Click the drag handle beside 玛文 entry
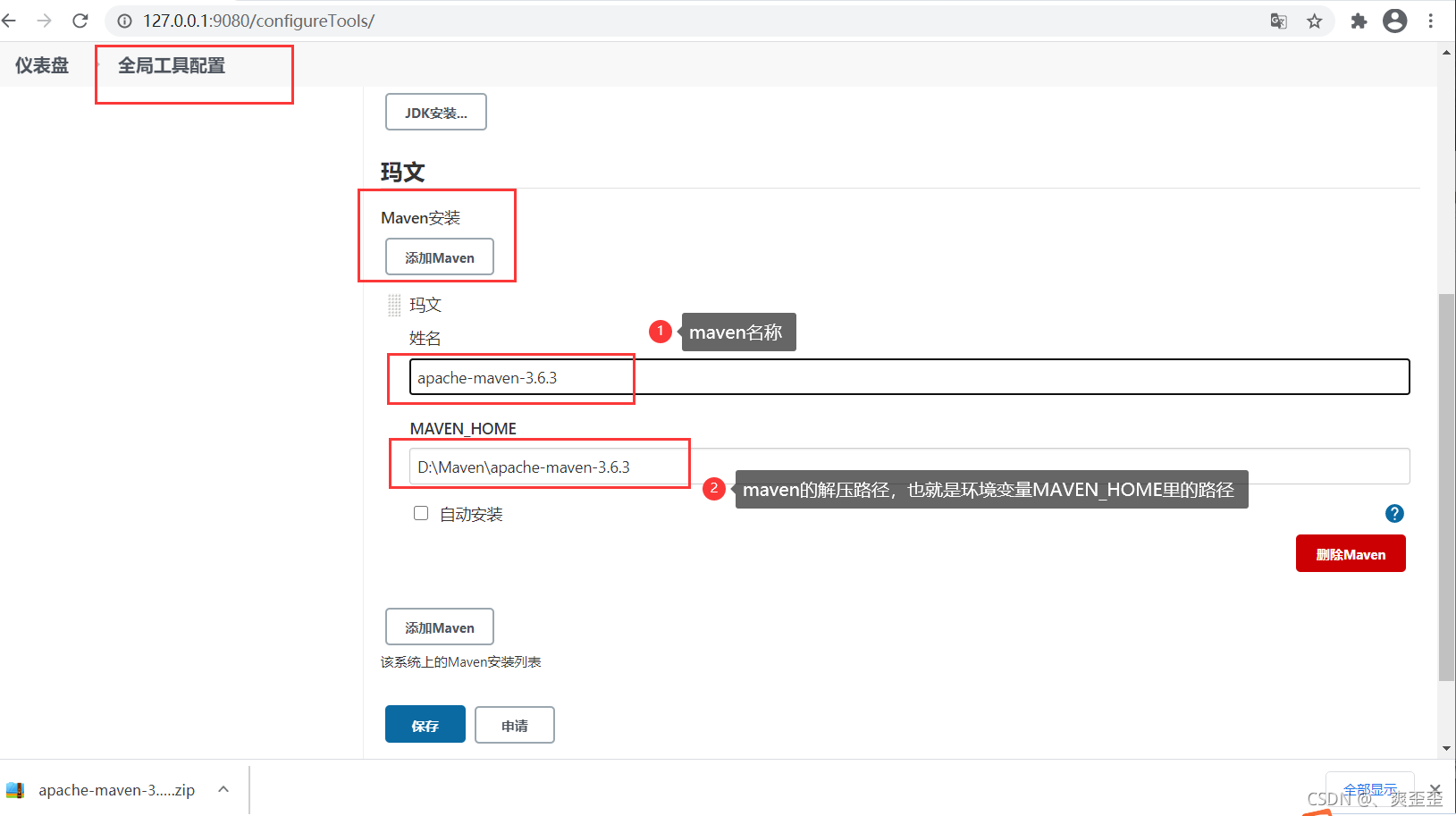This screenshot has height=816, width=1456. pos(394,306)
